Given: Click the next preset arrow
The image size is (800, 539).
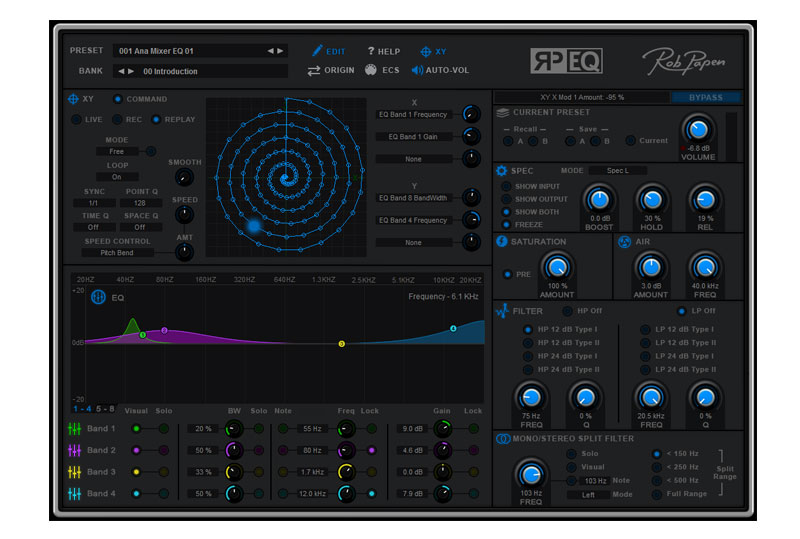Looking at the screenshot, I should click(281, 51).
